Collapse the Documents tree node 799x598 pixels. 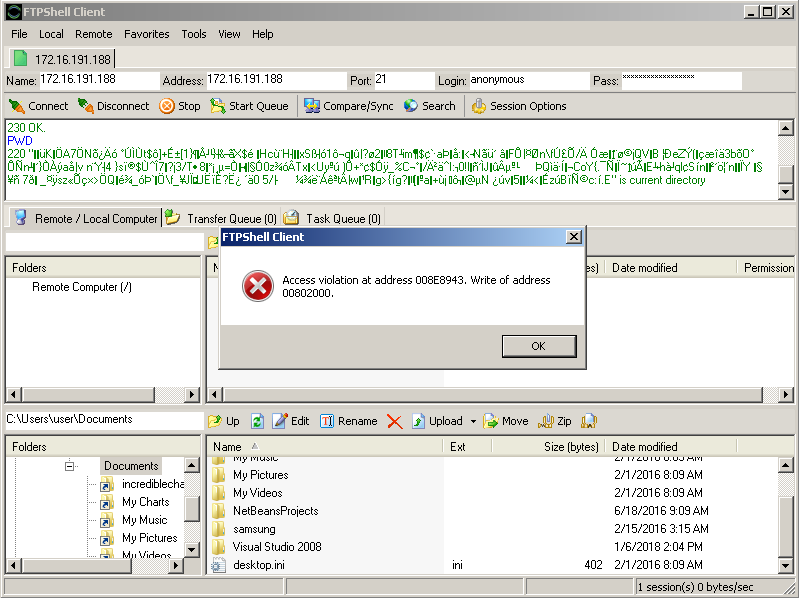point(70,466)
